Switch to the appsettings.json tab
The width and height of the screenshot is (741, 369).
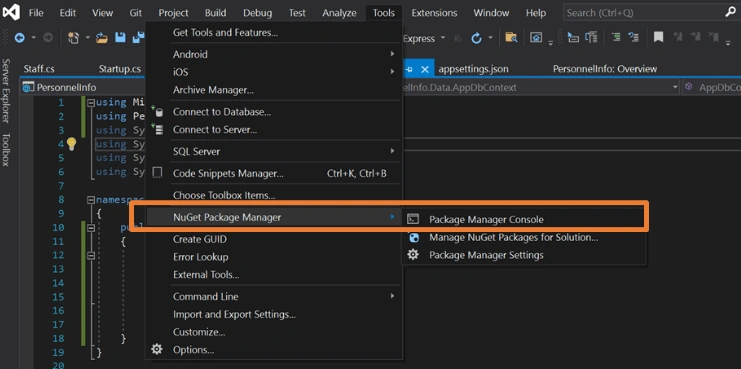click(x=474, y=69)
